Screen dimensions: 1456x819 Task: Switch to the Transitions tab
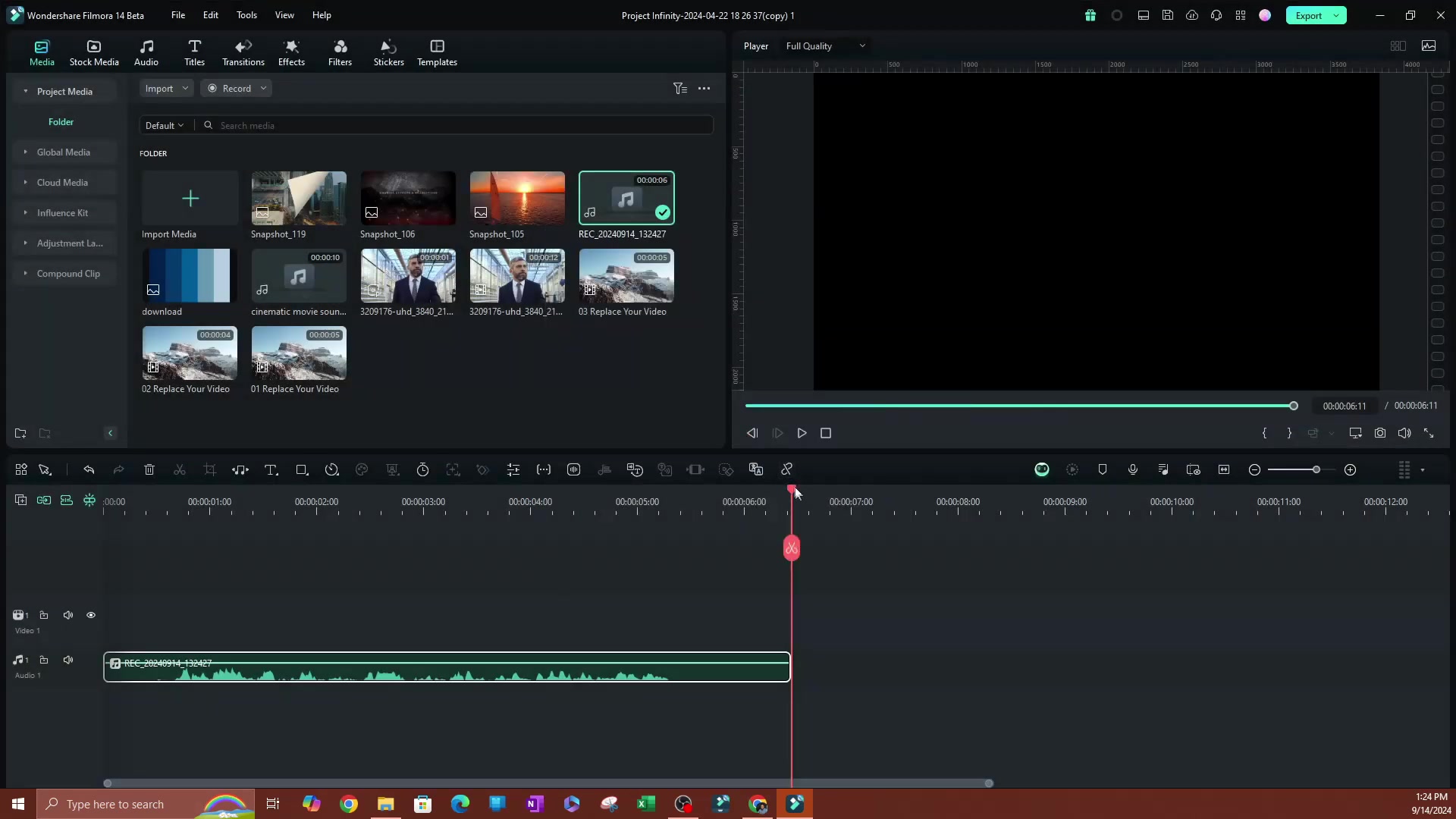pyautogui.click(x=243, y=52)
